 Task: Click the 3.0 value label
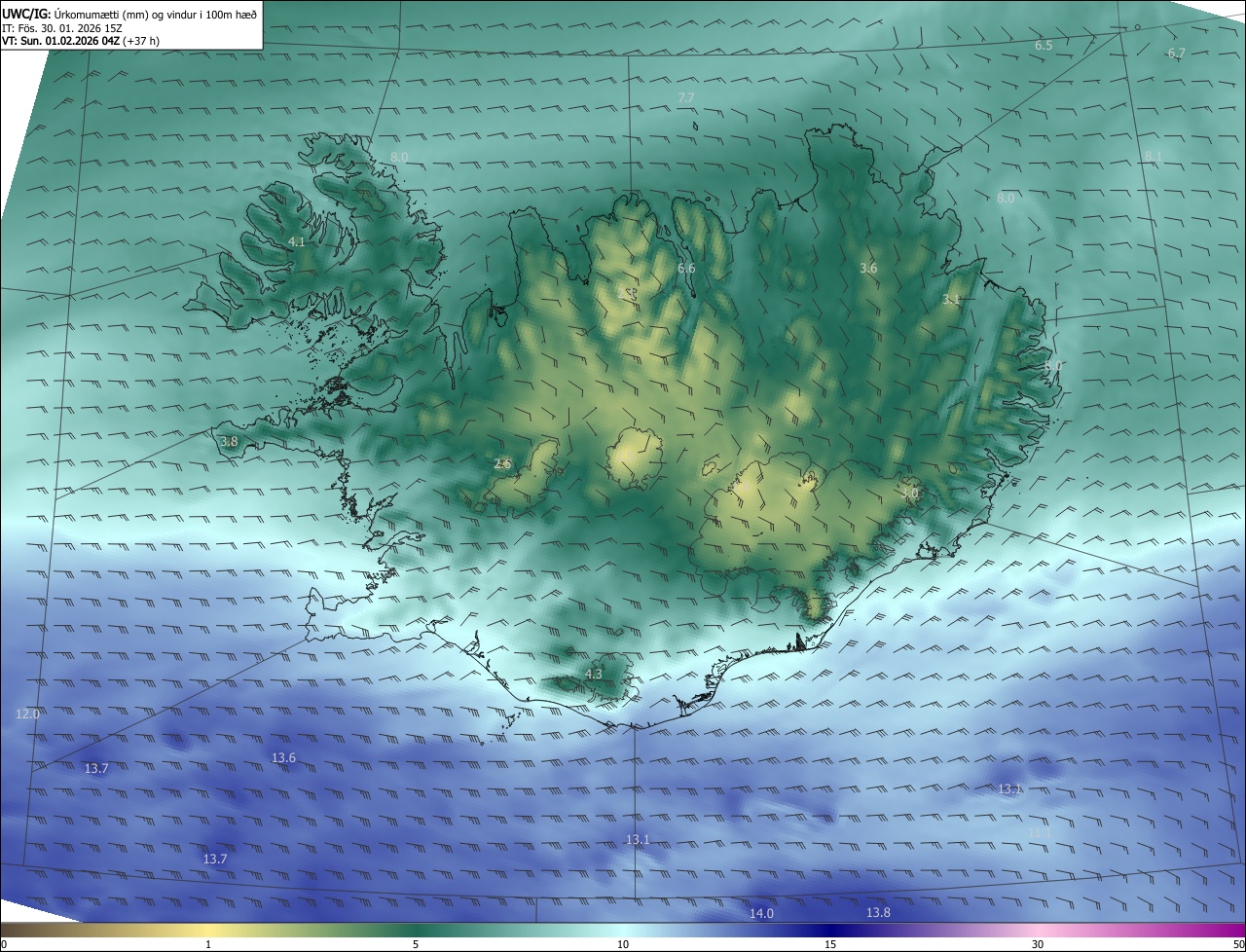(909, 494)
